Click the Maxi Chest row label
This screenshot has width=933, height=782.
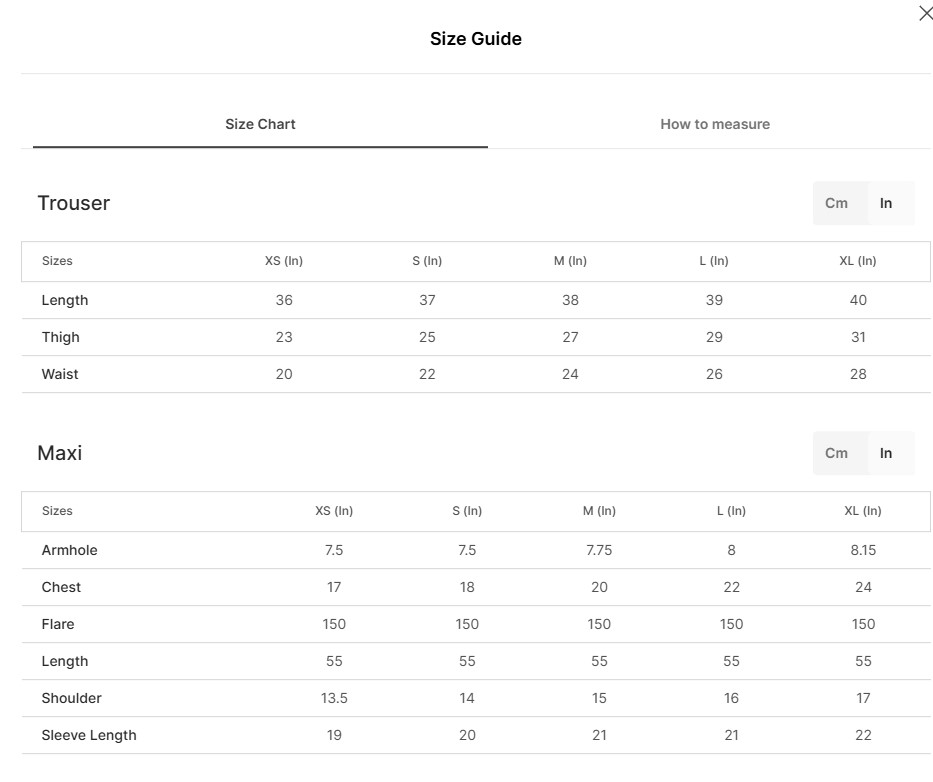coord(61,587)
